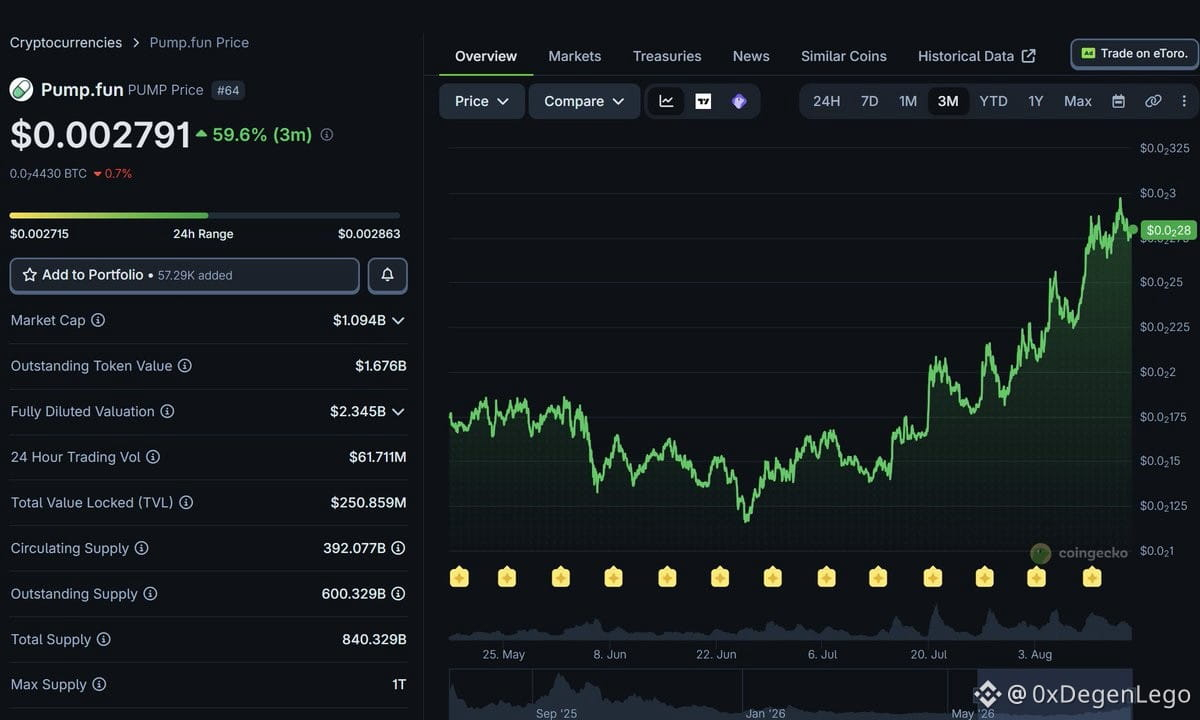Go to the Cryptocurrencies breadcrumb link
Screen dimensions: 1200x720
point(66,42)
